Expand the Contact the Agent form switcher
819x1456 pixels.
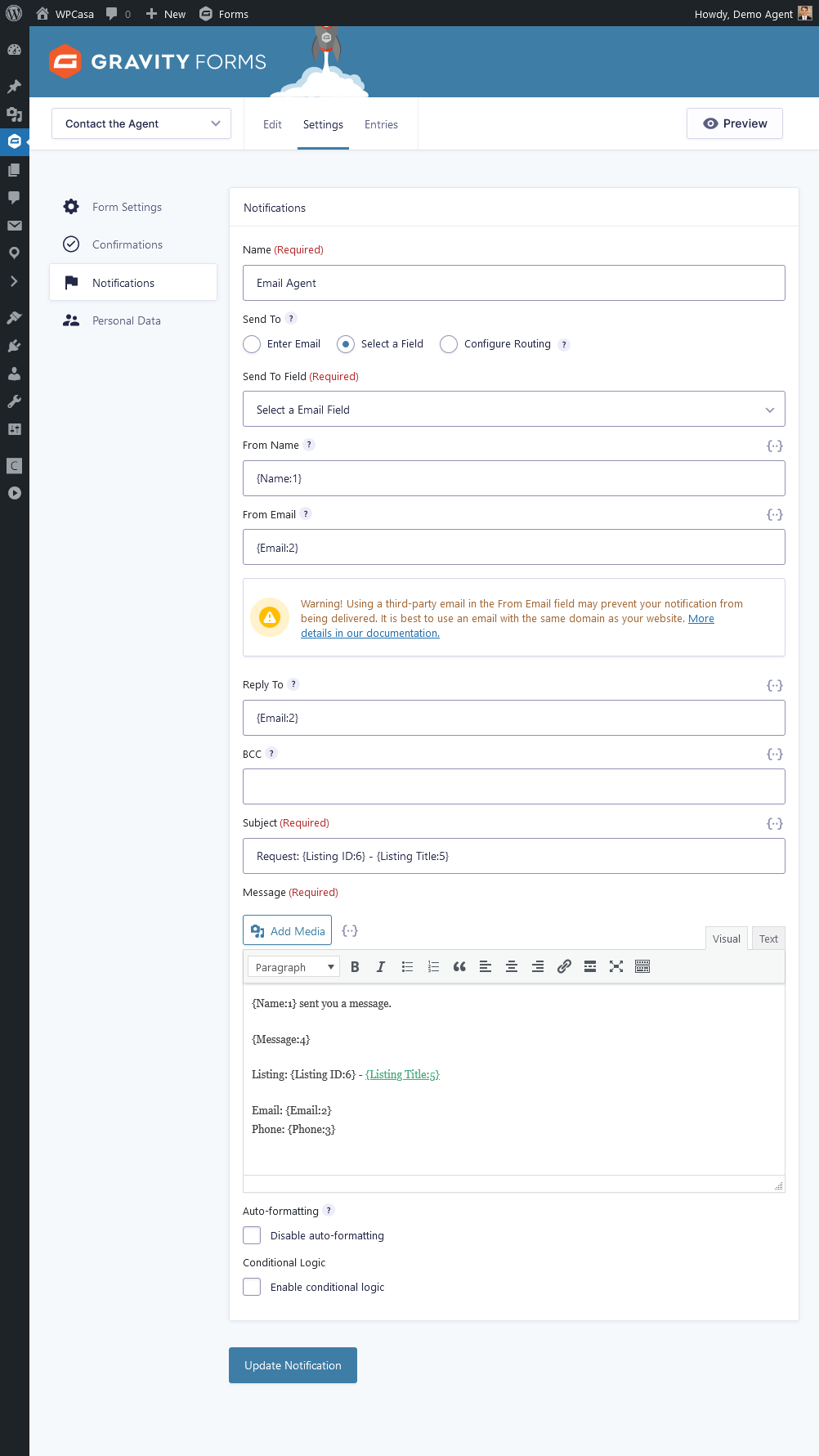(x=141, y=123)
